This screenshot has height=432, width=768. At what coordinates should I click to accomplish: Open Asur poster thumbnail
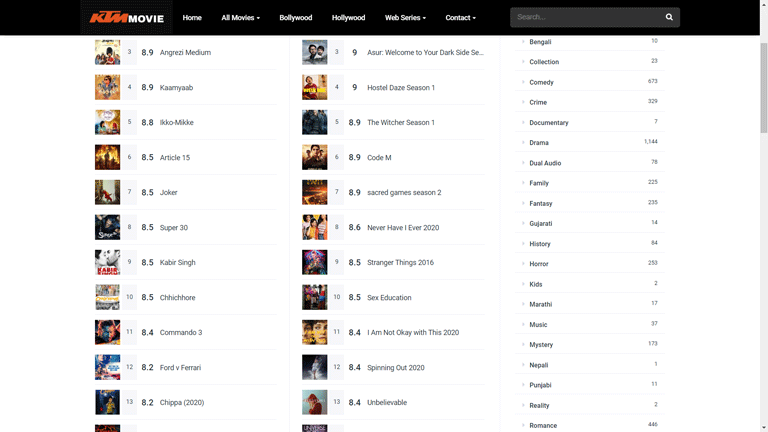(314, 52)
